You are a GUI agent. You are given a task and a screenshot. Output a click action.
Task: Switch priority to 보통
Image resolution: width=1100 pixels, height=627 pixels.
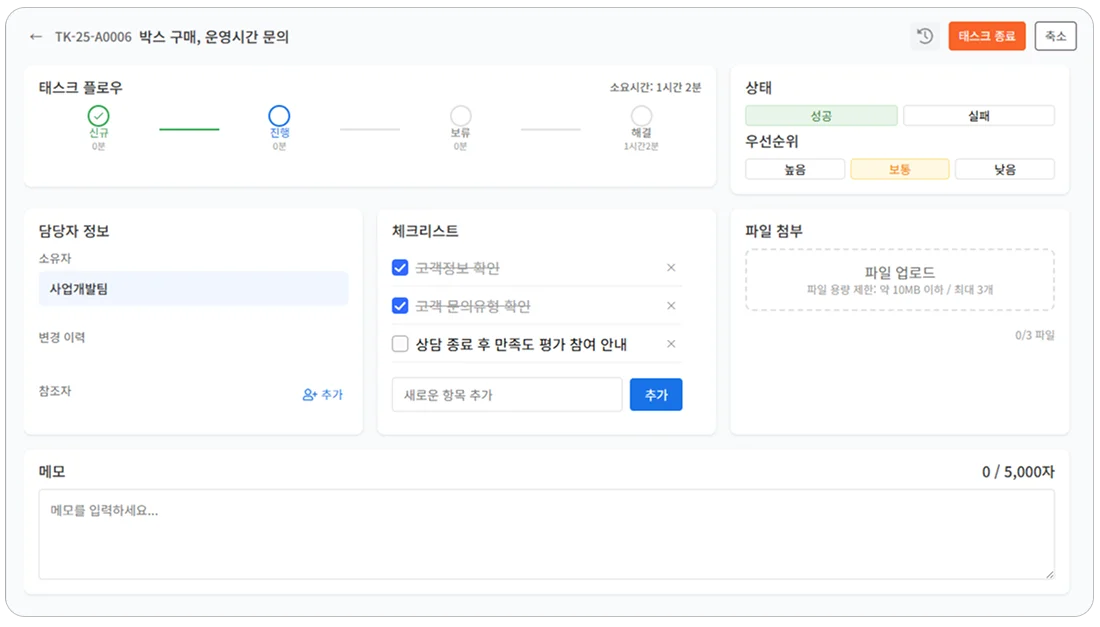click(x=899, y=168)
